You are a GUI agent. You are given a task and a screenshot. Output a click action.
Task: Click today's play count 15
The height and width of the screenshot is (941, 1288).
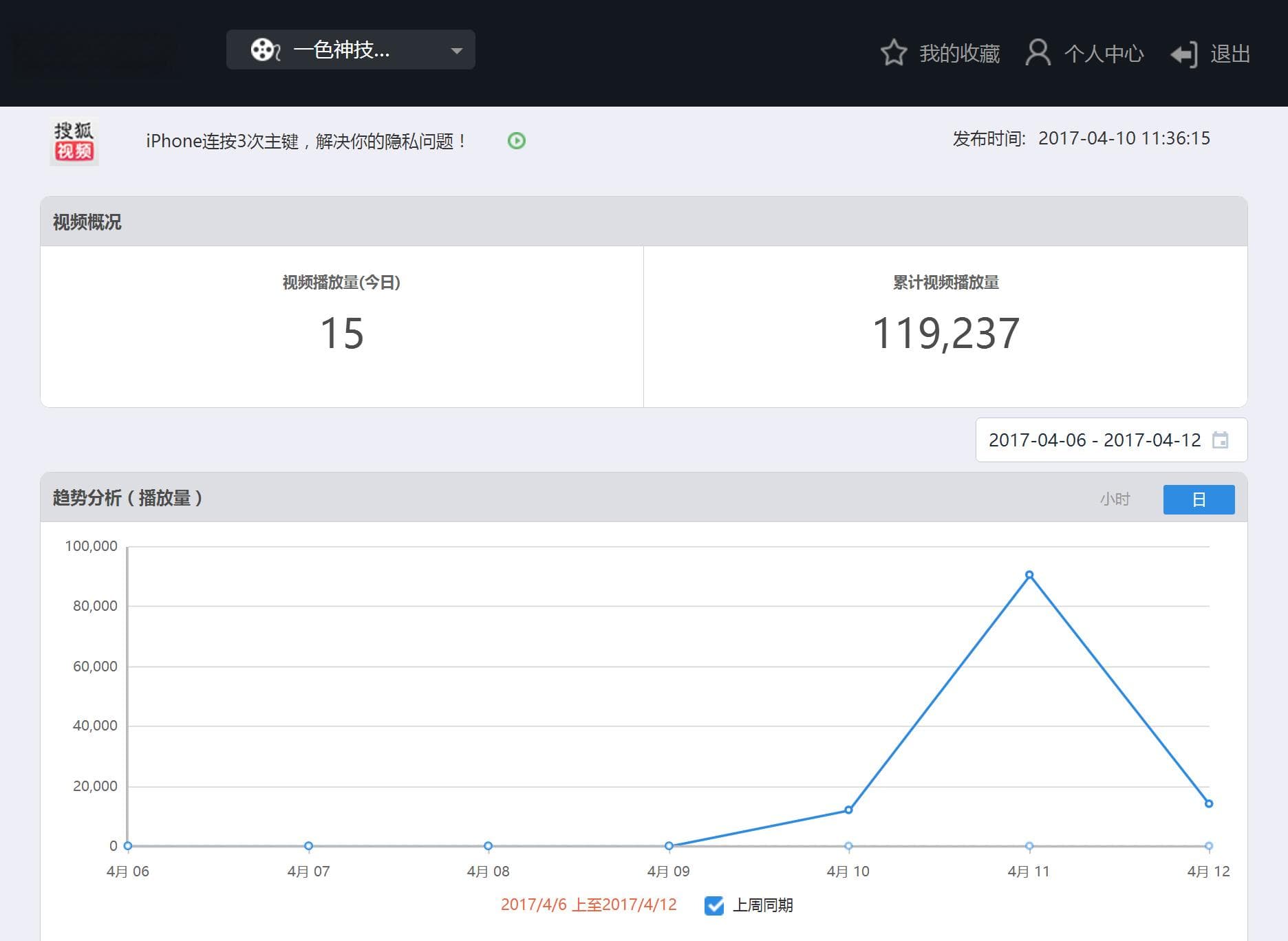click(x=342, y=334)
